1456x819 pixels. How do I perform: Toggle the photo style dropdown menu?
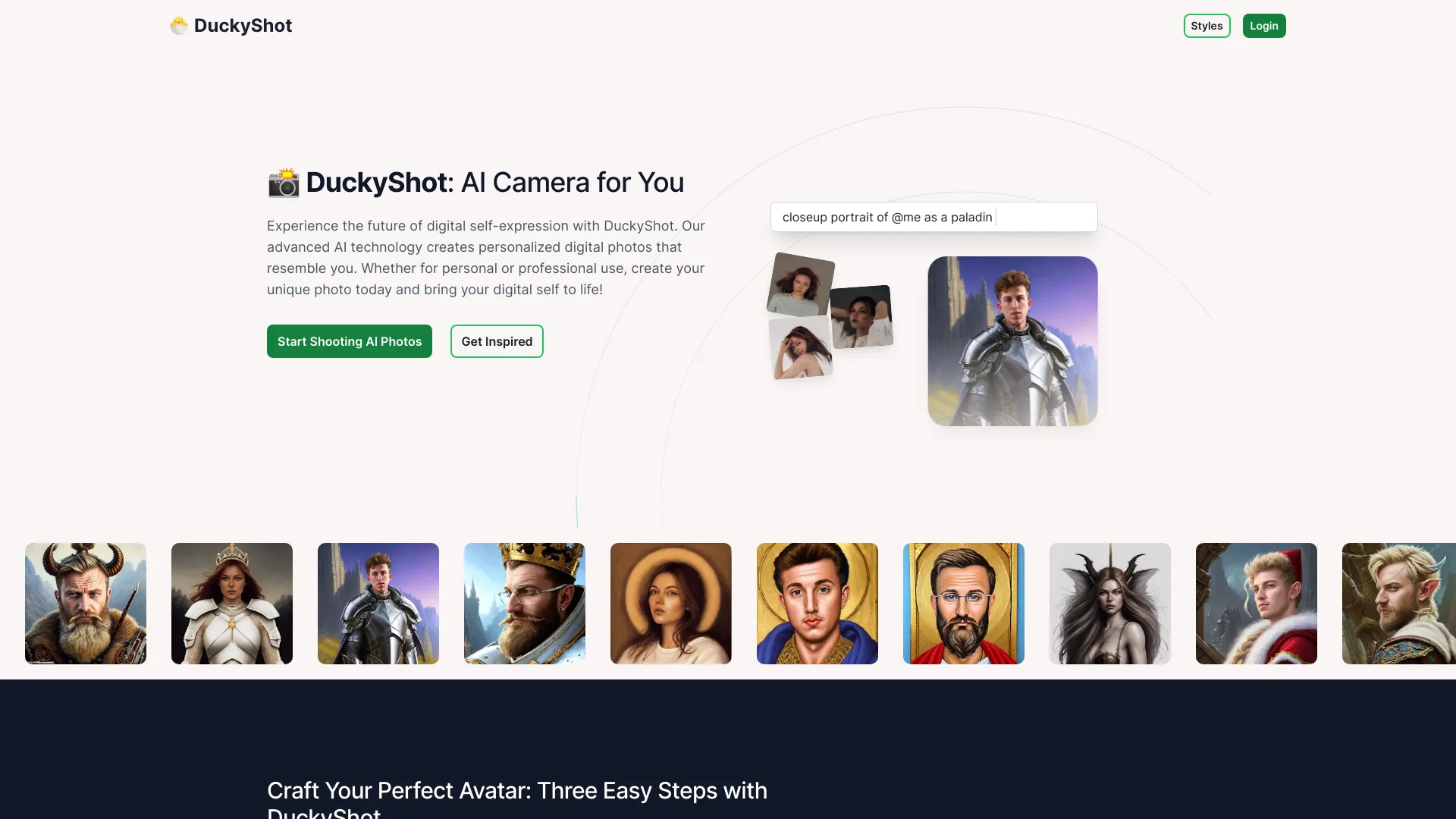(x=1206, y=25)
